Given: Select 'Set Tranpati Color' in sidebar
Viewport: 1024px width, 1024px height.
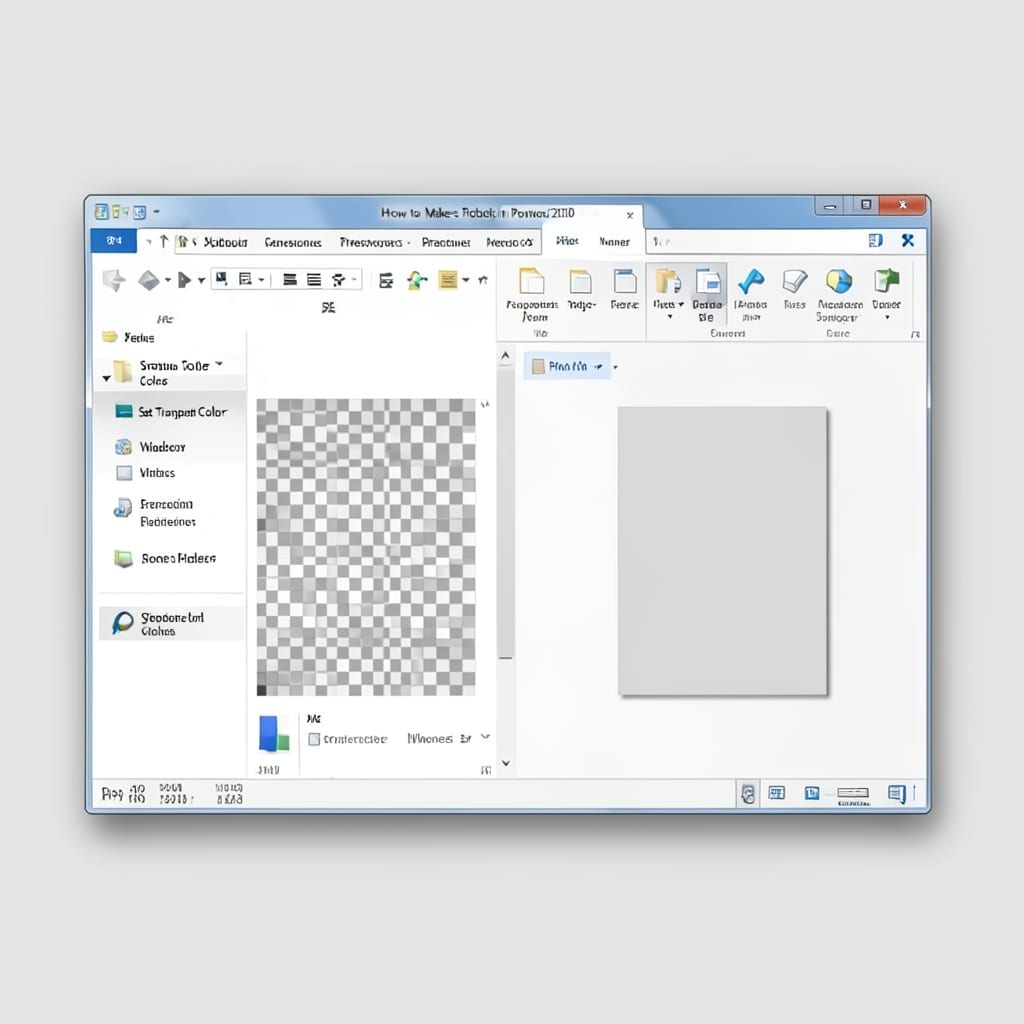Looking at the screenshot, I should 171,412.
